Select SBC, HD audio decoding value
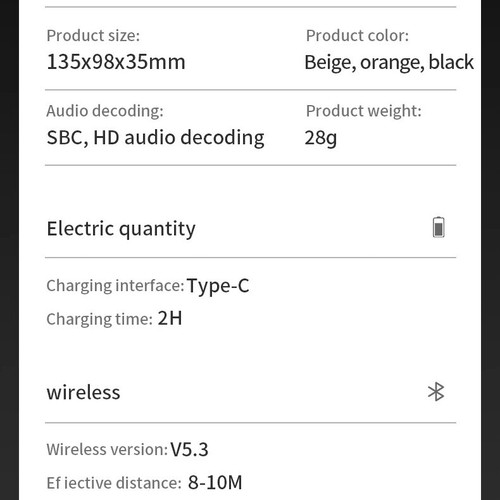The width and height of the screenshot is (500, 500). click(156, 138)
